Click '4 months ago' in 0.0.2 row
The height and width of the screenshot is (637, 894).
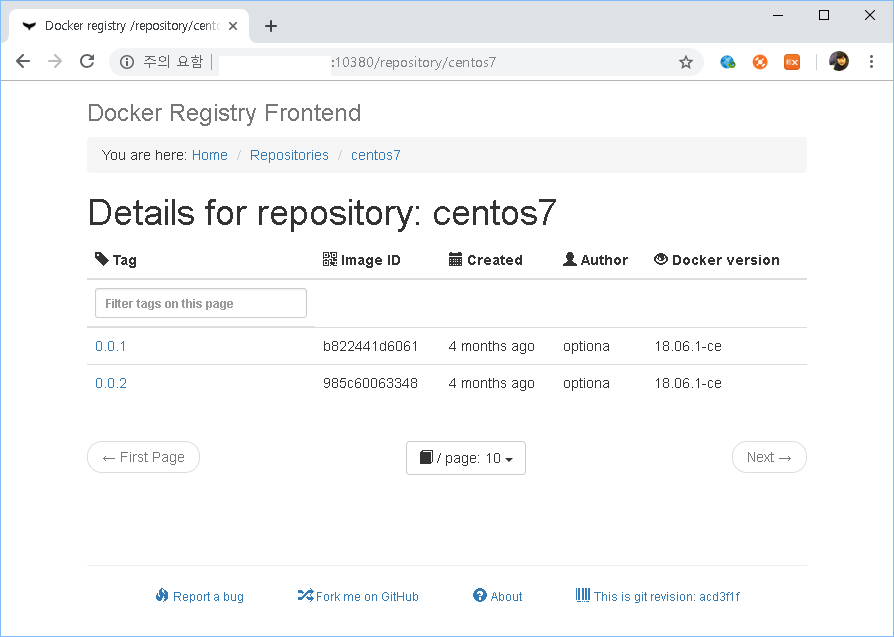[491, 383]
